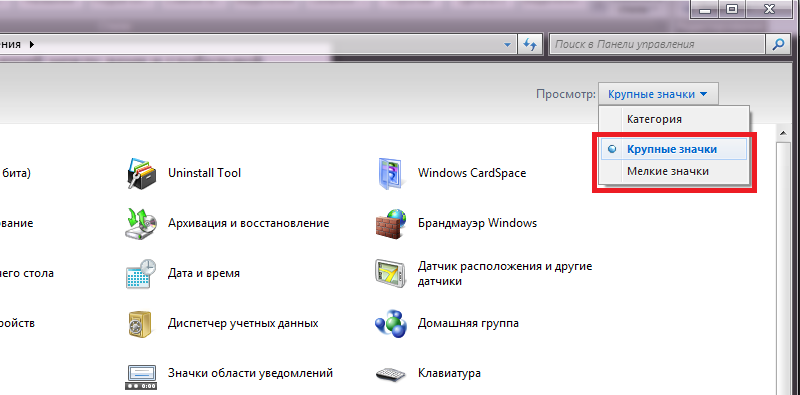Screen dimensions: 800x395
Task: Open Uninstall Tool icon
Action: pyautogui.click(x=141, y=174)
